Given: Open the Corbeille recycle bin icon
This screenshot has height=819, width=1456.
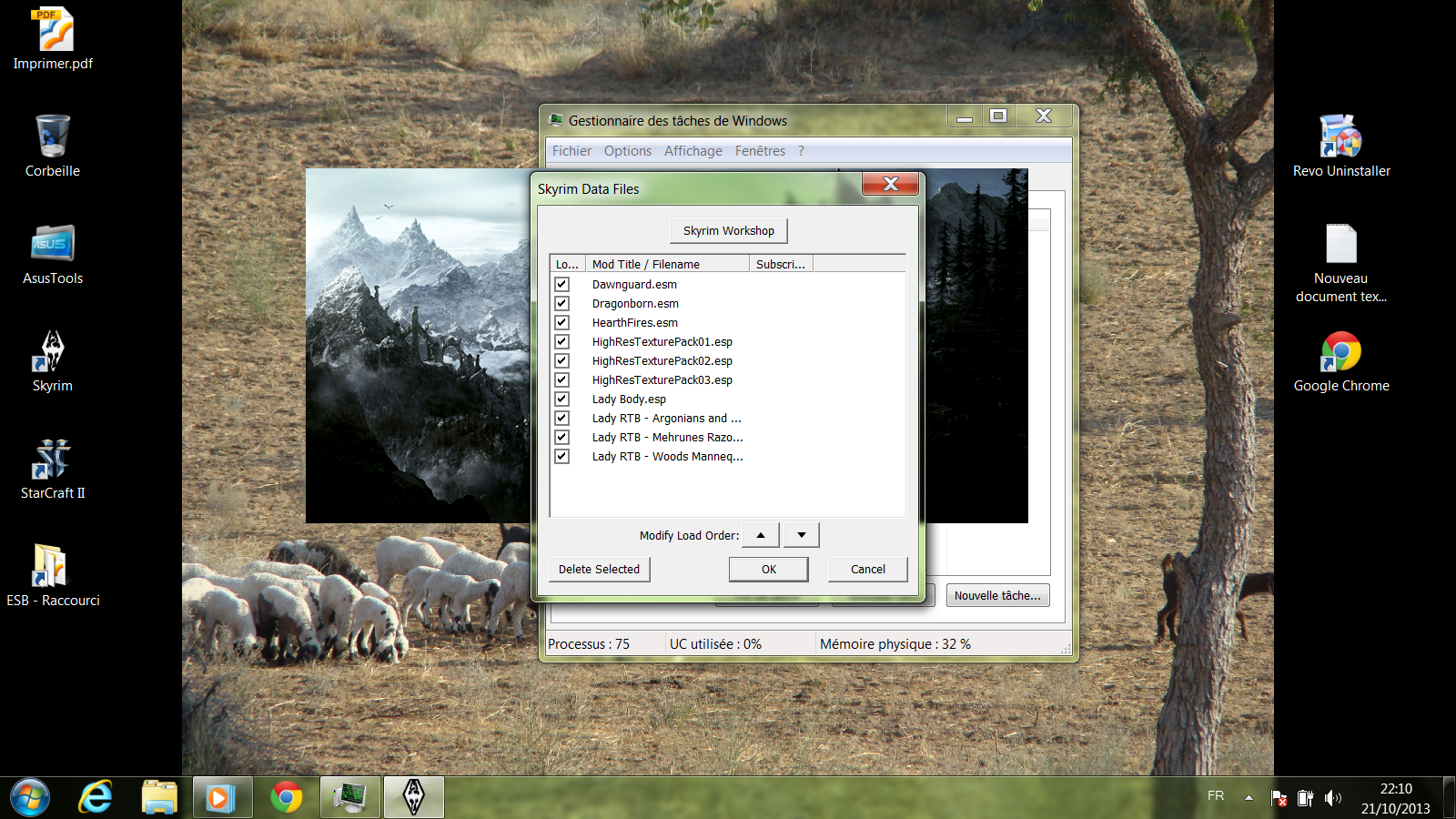Looking at the screenshot, I should (53, 146).
